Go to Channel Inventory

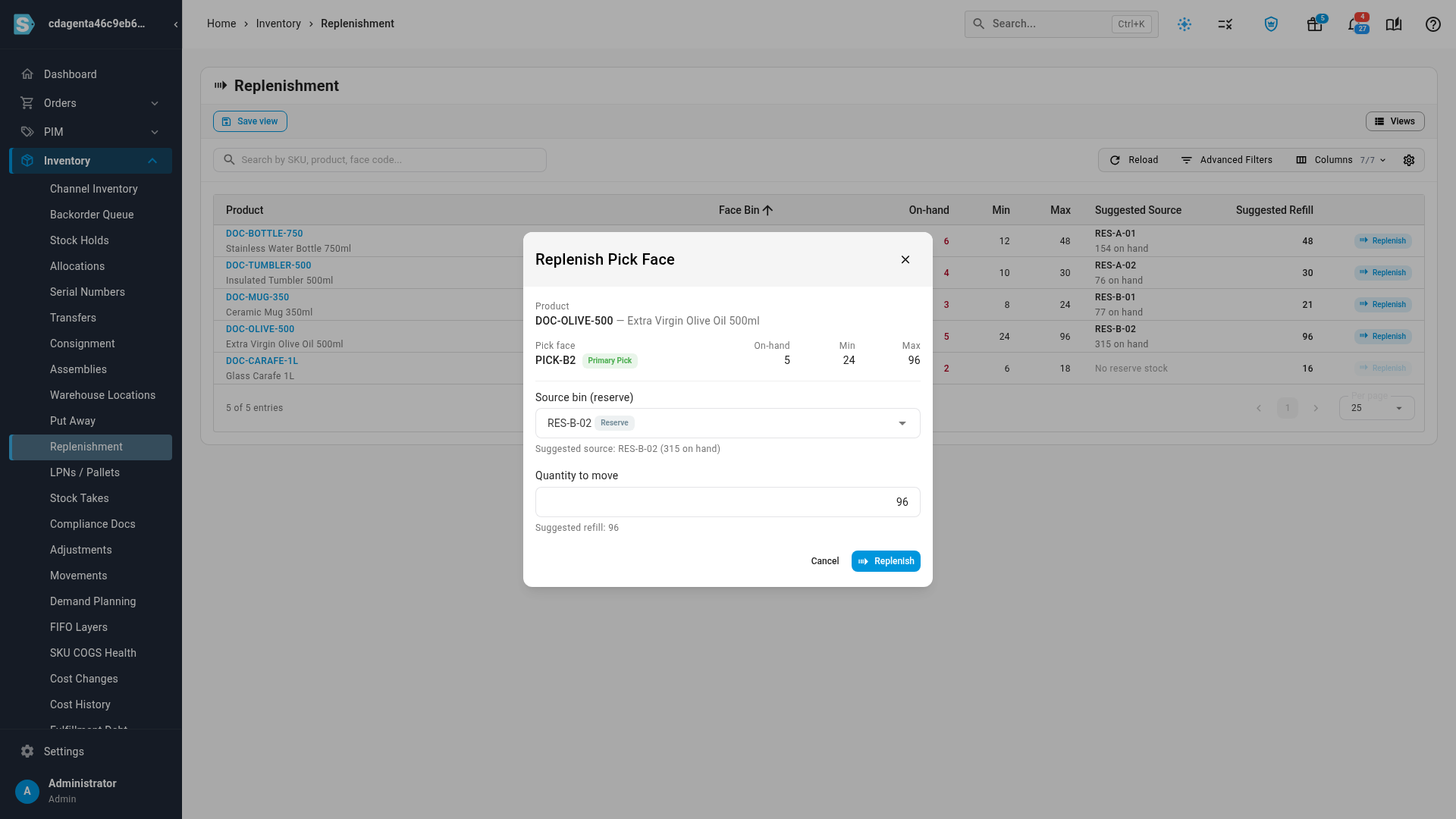click(93, 189)
